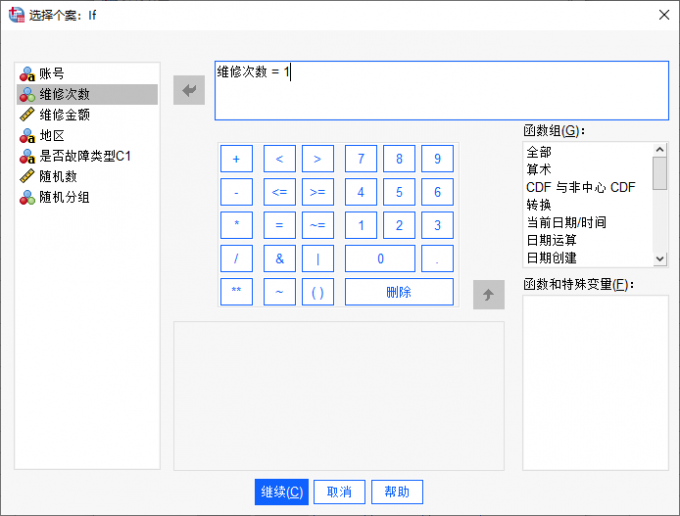Select 当前日期/时间 function group
Screen dimensions: 680x516
click(x=588, y=222)
